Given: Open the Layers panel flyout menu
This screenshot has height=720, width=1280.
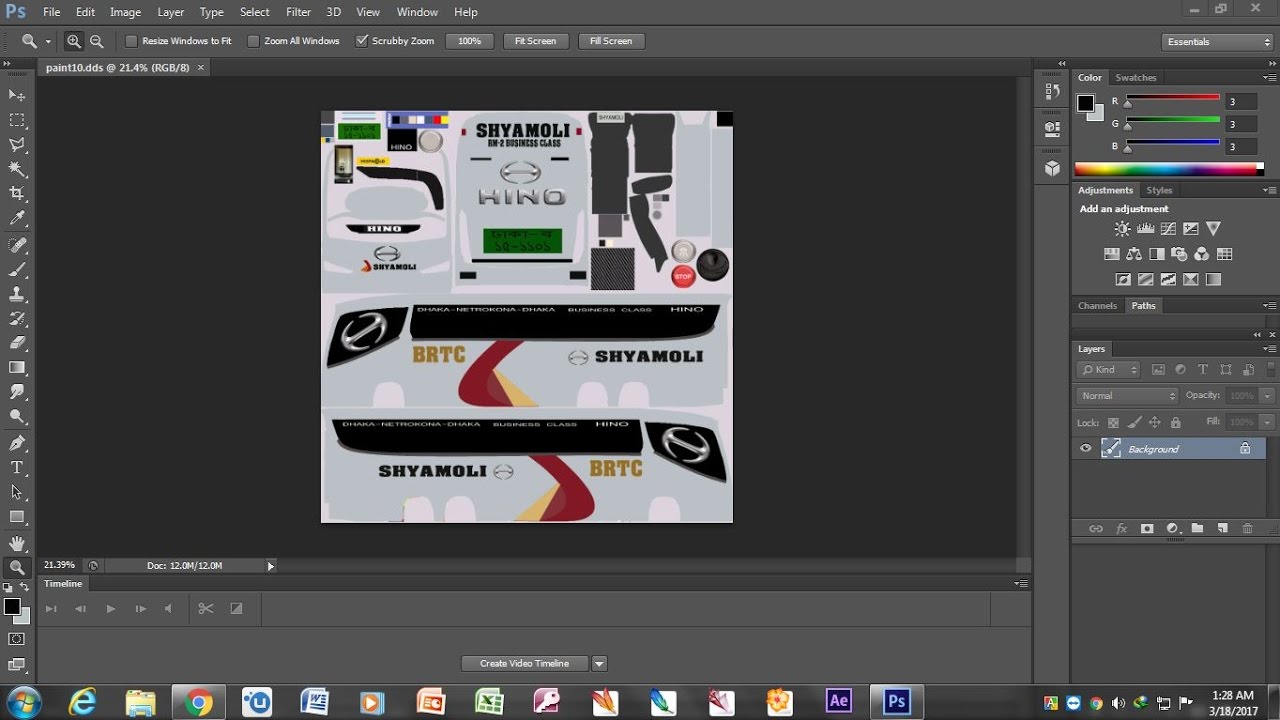Looking at the screenshot, I should [x=1269, y=349].
